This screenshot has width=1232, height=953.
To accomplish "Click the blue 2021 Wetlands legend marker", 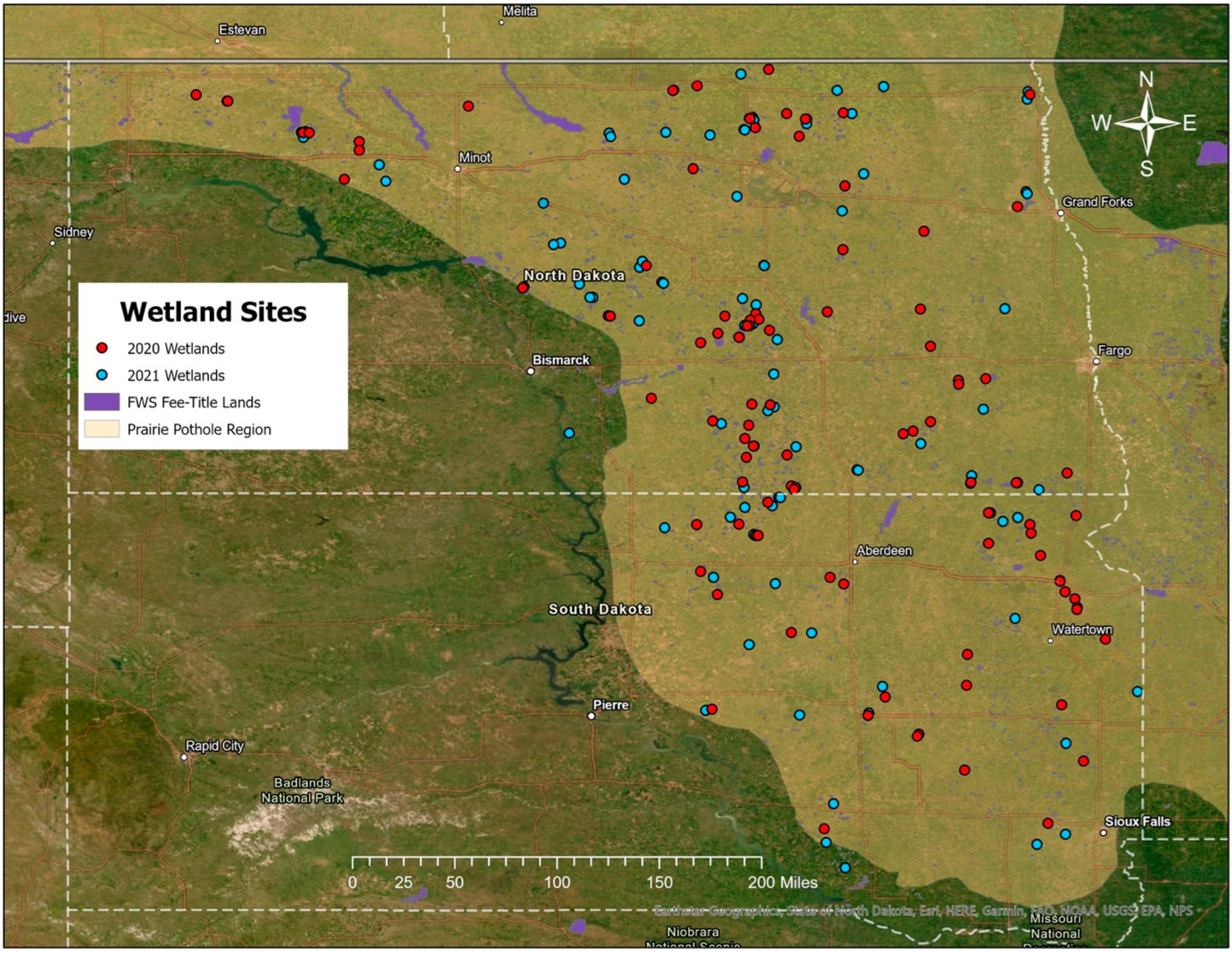I will (x=102, y=375).
